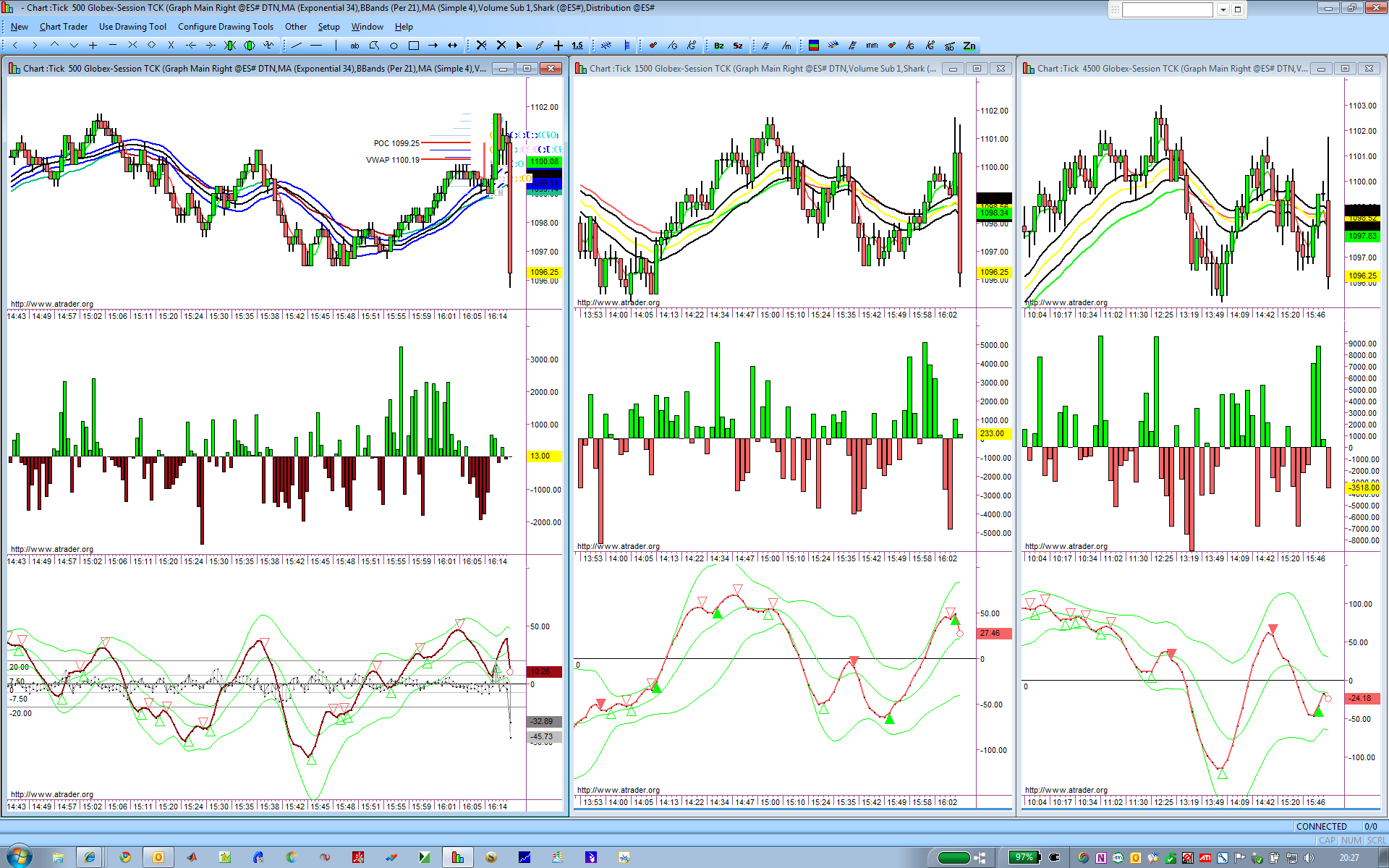
Task: Click the POC 1099.25 label on Tick 500 chart
Action: (x=396, y=143)
